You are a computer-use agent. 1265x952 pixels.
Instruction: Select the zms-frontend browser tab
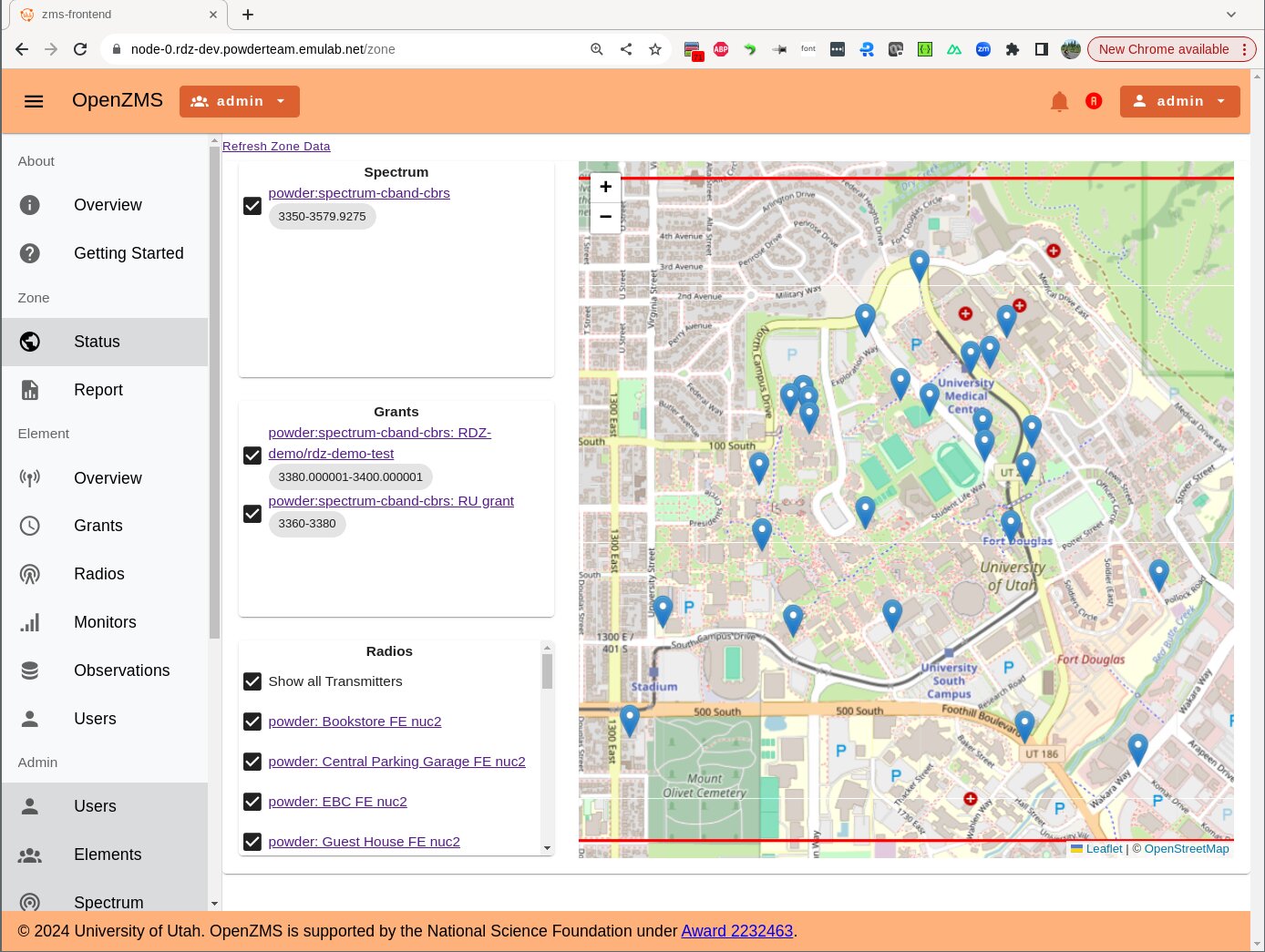(x=118, y=15)
